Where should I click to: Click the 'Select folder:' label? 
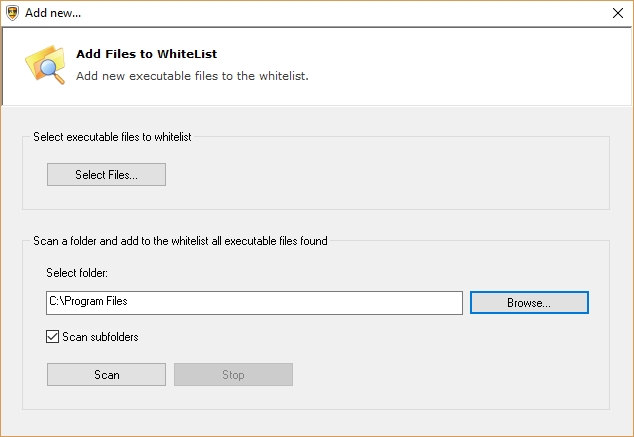(76, 273)
